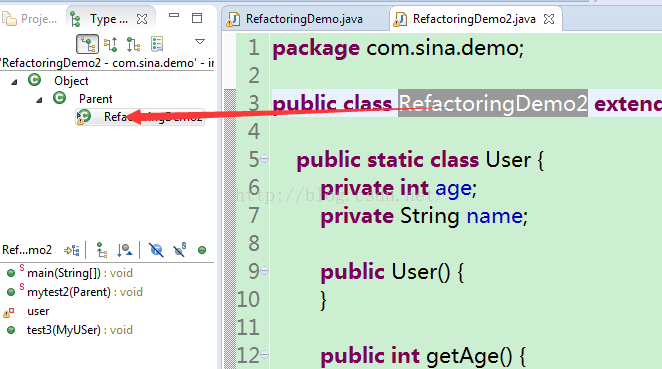The height and width of the screenshot is (369, 662).
Task: Collapse the Parent tree node
Action: (39, 100)
